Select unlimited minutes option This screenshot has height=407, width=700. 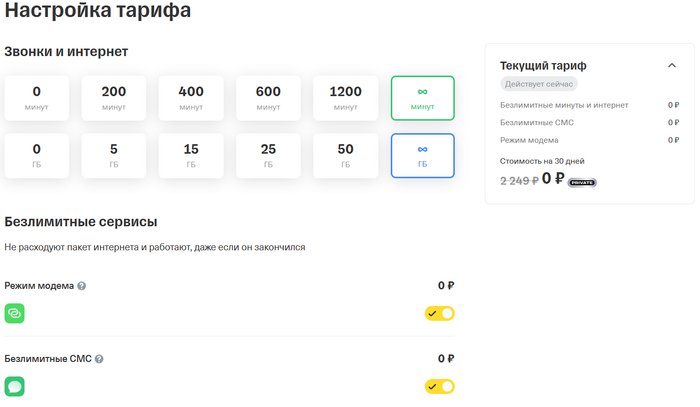point(423,97)
